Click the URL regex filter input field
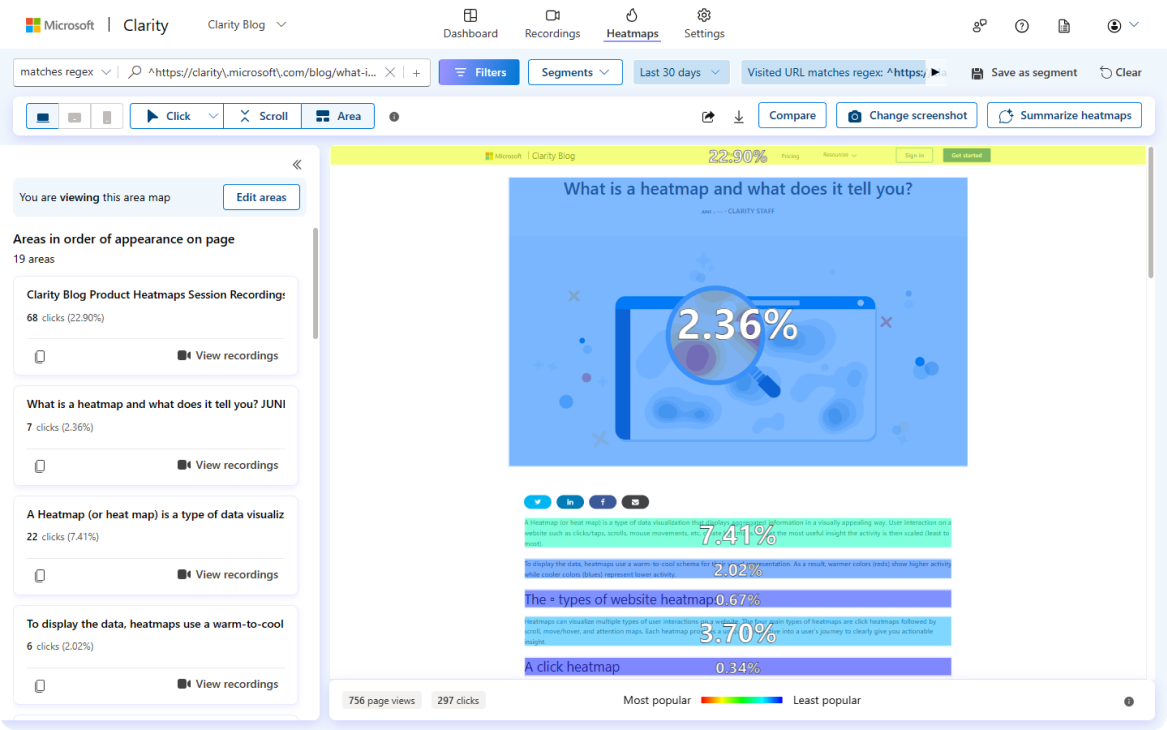 click(x=262, y=72)
